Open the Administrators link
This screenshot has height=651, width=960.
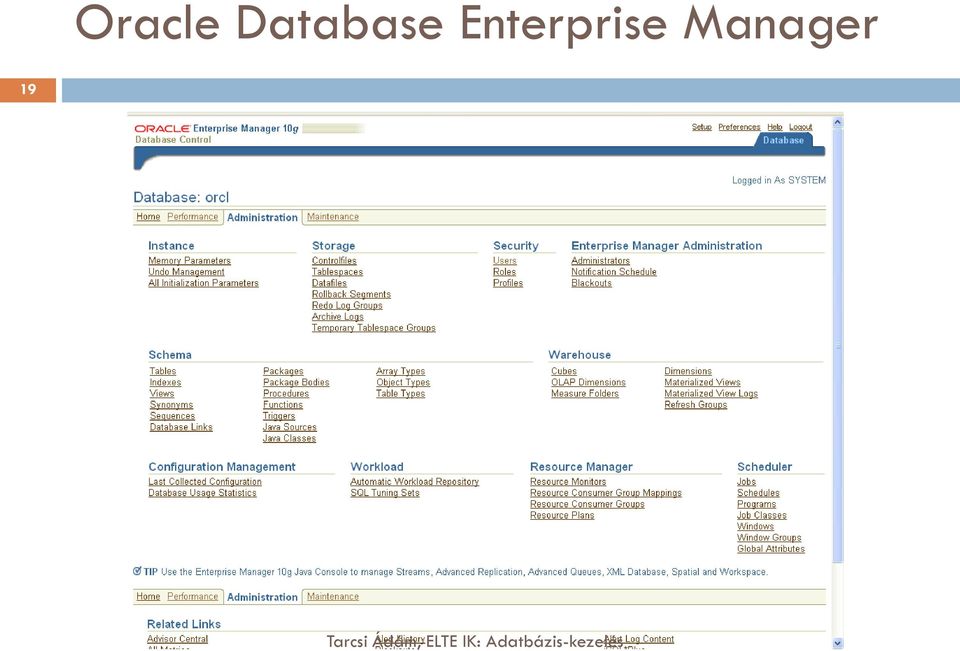tap(601, 261)
